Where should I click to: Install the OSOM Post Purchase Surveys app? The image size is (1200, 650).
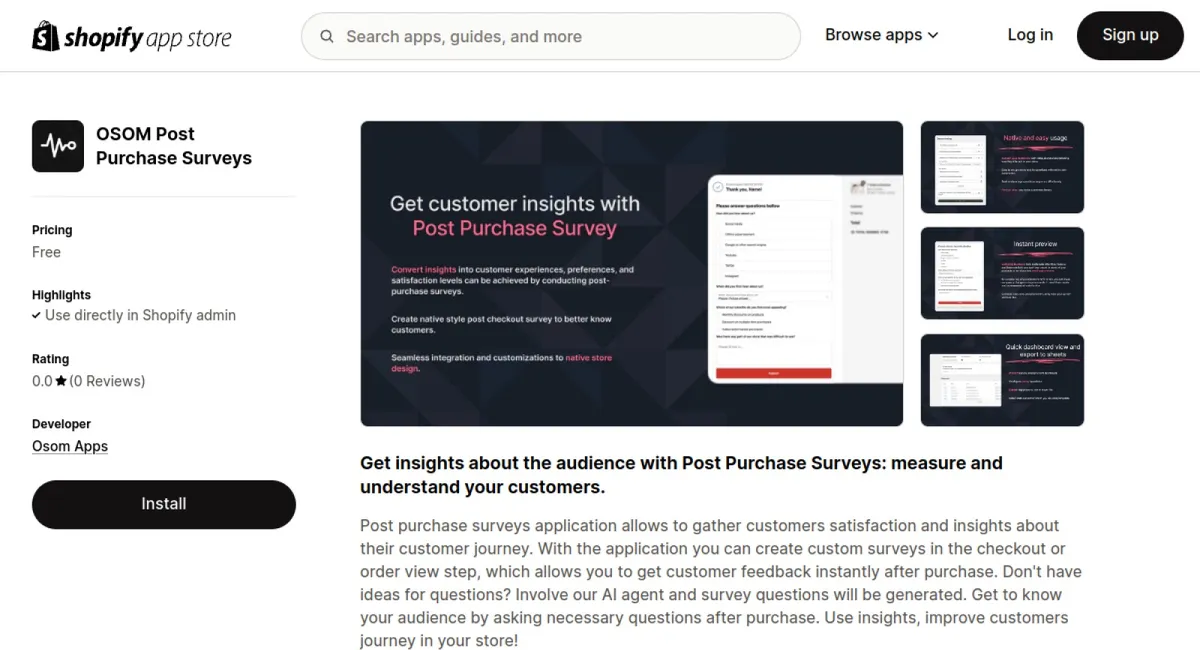164,504
